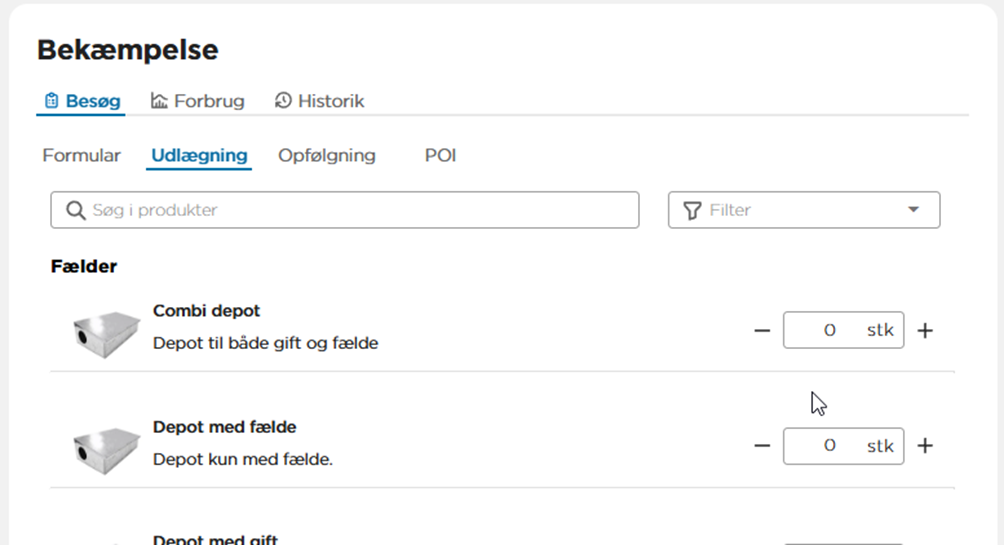Open the Historik tab

click(319, 101)
